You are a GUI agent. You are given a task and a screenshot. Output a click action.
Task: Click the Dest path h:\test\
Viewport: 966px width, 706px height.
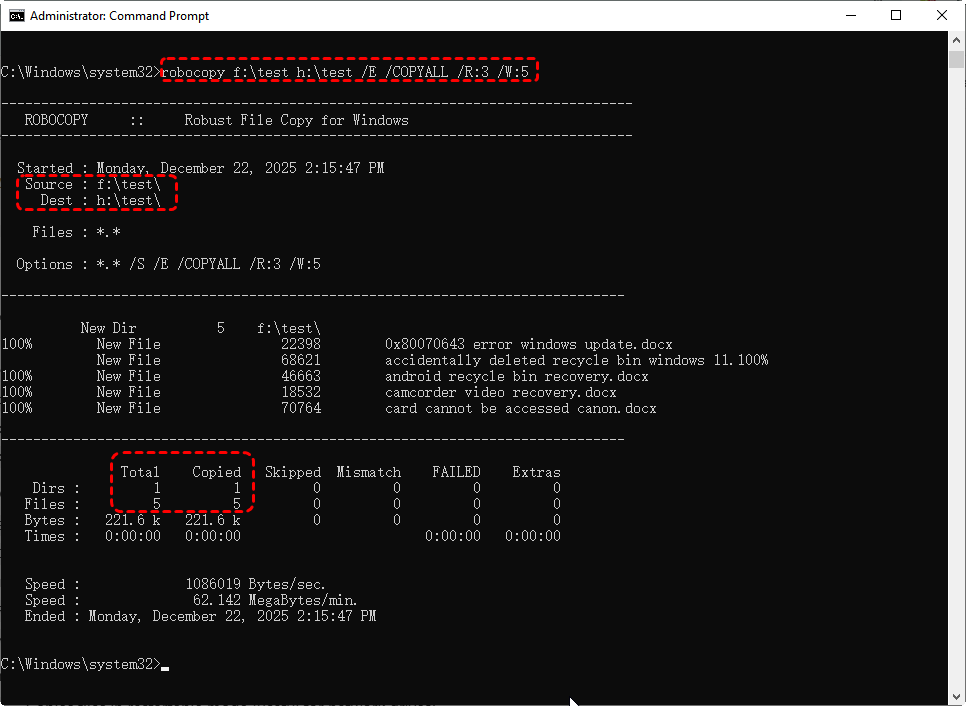pos(128,200)
